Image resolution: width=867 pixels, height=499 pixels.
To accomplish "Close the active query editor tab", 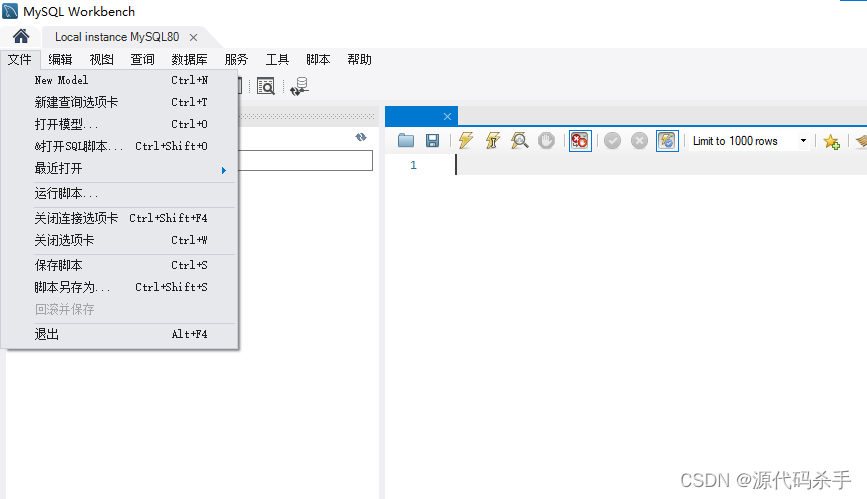I will pos(447,116).
